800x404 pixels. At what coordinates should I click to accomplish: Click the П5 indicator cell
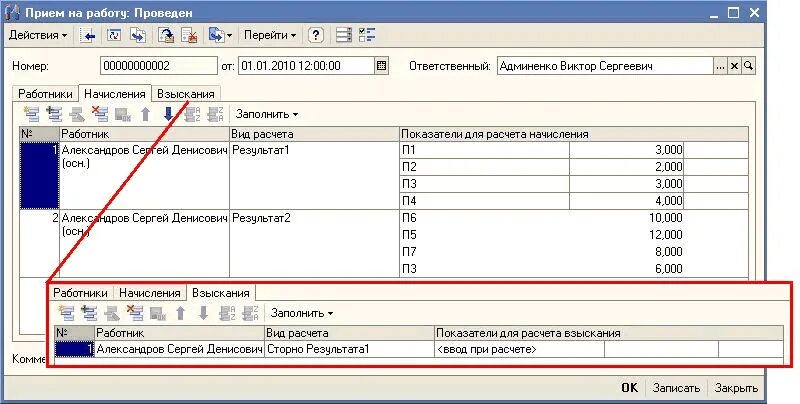tap(485, 235)
